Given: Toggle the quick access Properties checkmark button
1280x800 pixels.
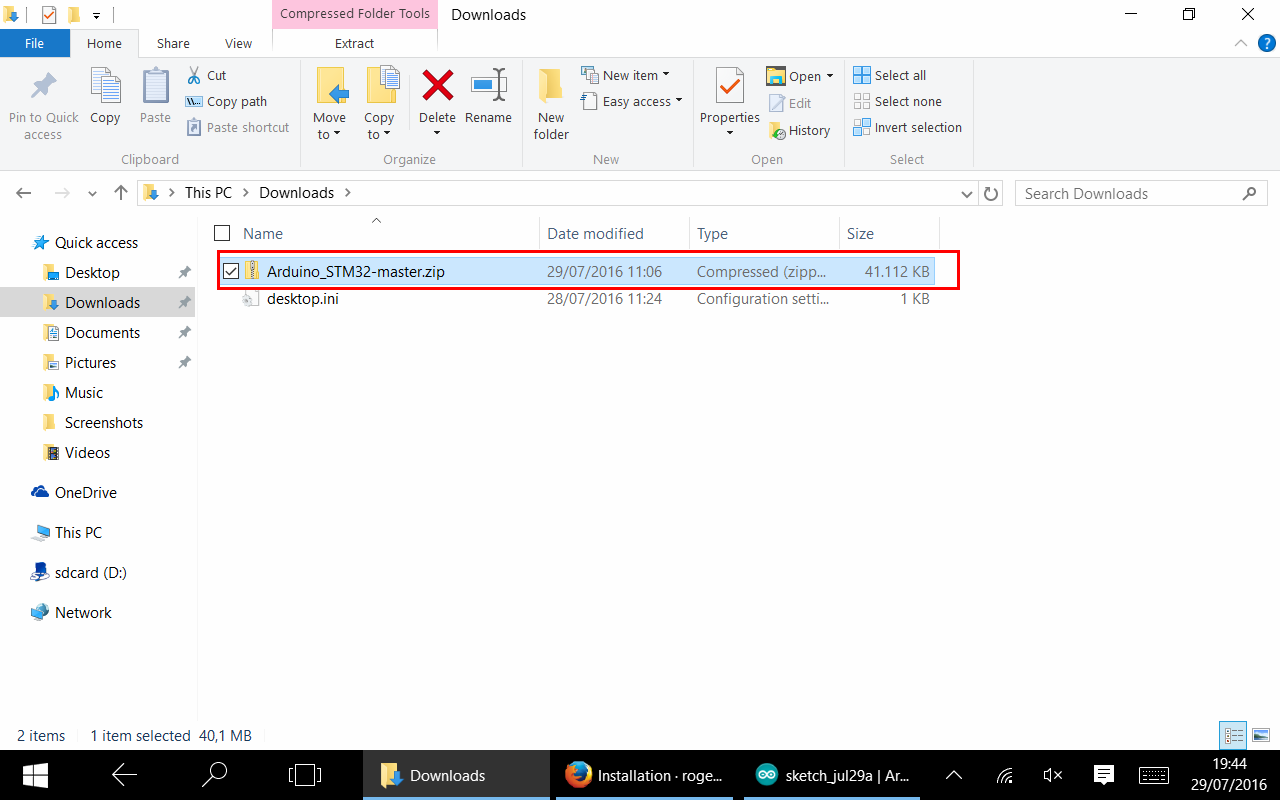Looking at the screenshot, I should pyautogui.click(x=49, y=15).
